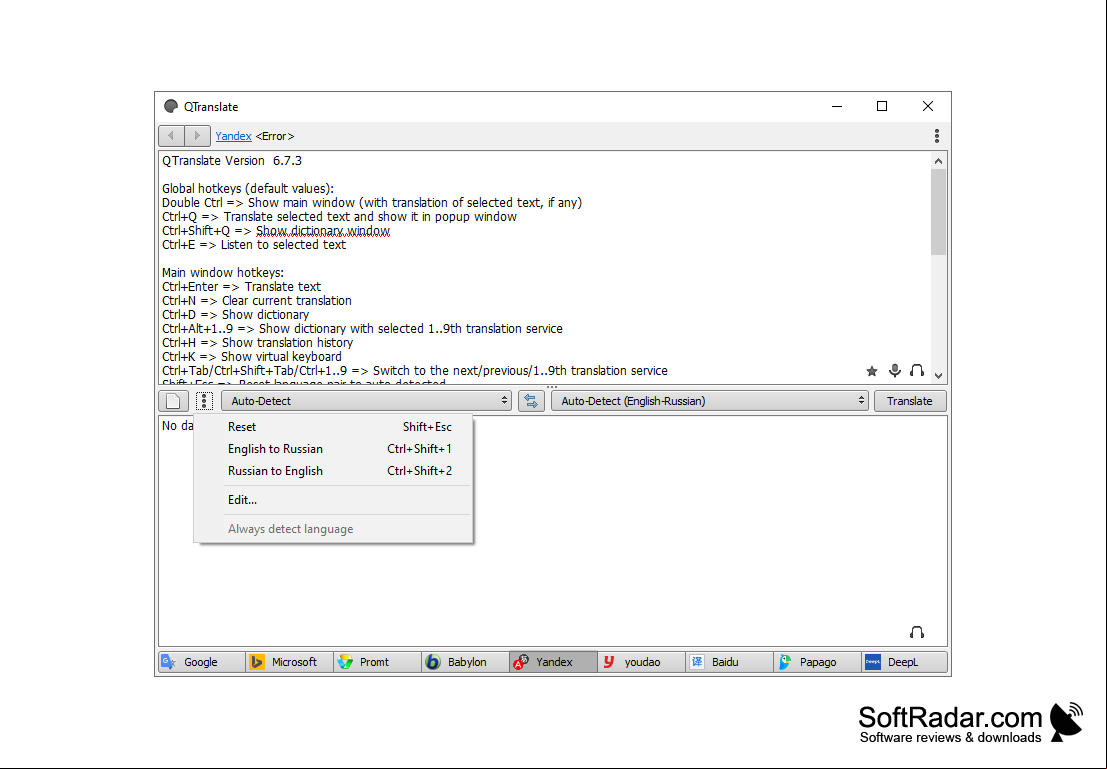Click the source text scrollbar down arrow

[938, 376]
